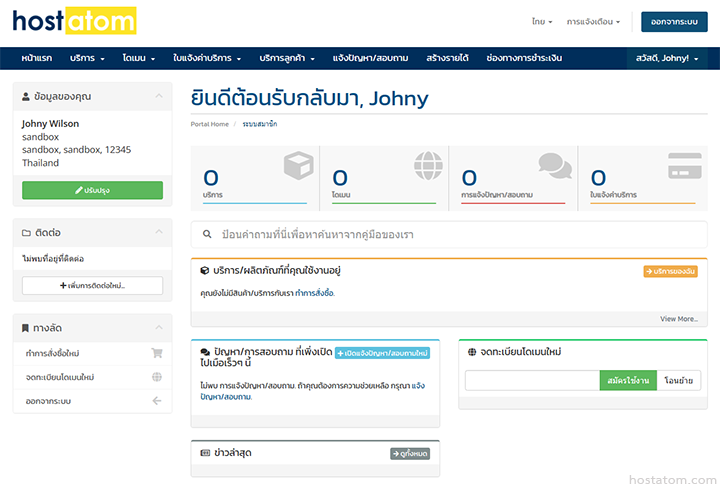Image resolution: width=720 pixels, height=487 pixels.
Task: Expand the สวัสดี, Johny! account menu
Action: pyautogui.click(x=667, y=58)
